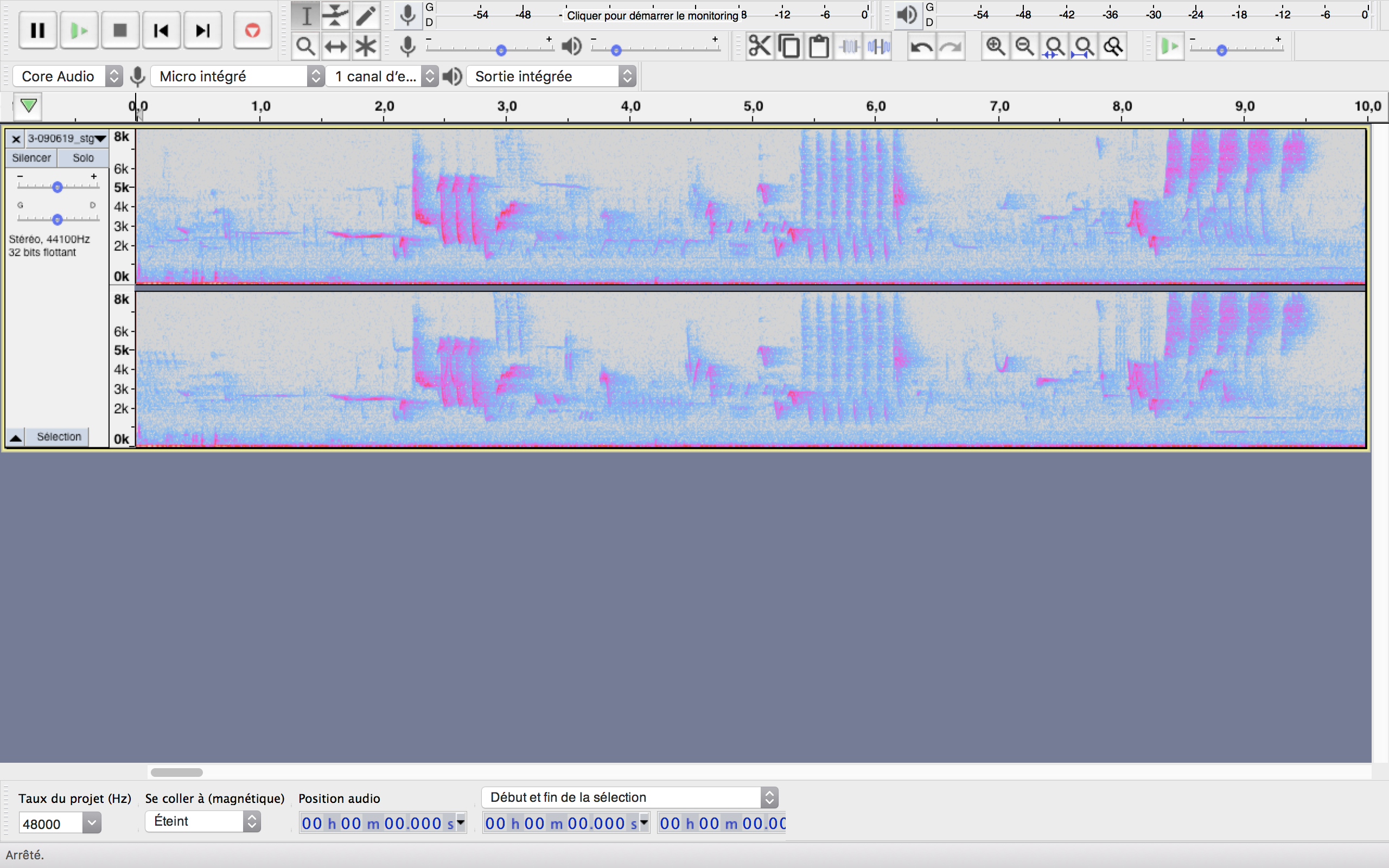
Task: Open the Micro intégré input dropdown
Action: [x=238, y=76]
